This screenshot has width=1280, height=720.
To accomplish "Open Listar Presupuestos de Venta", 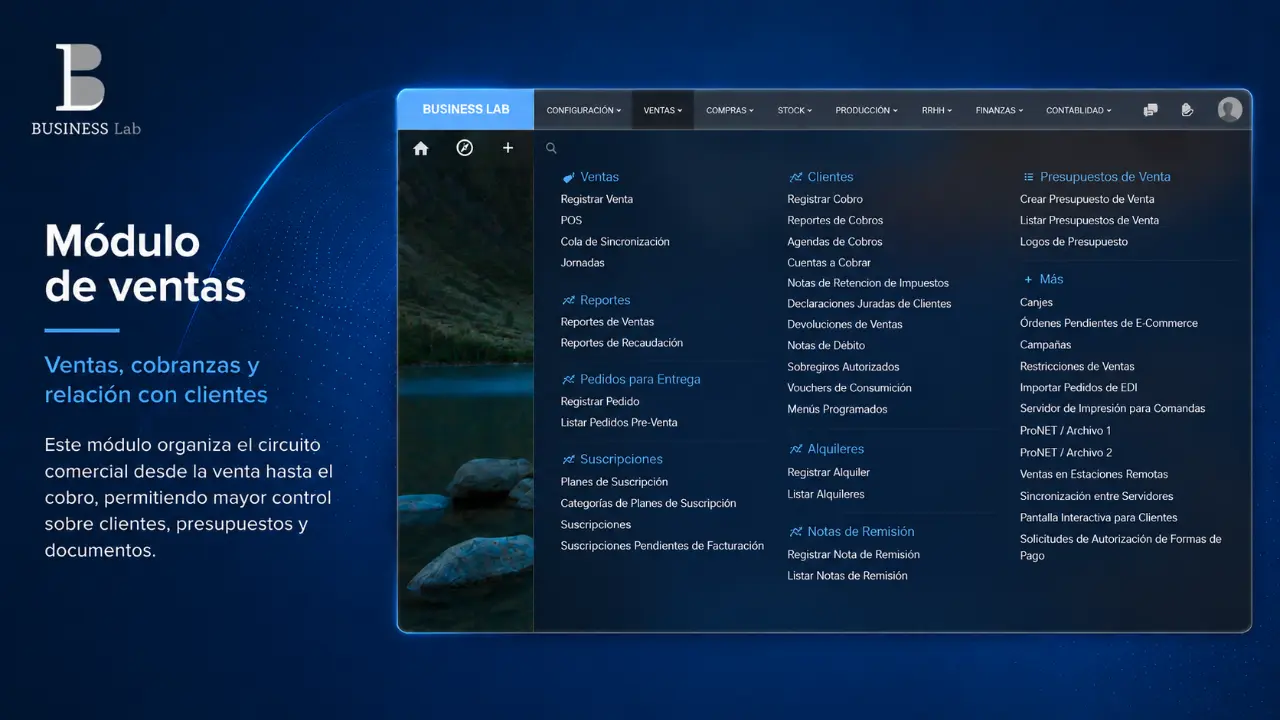I will [x=1089, y=220].
